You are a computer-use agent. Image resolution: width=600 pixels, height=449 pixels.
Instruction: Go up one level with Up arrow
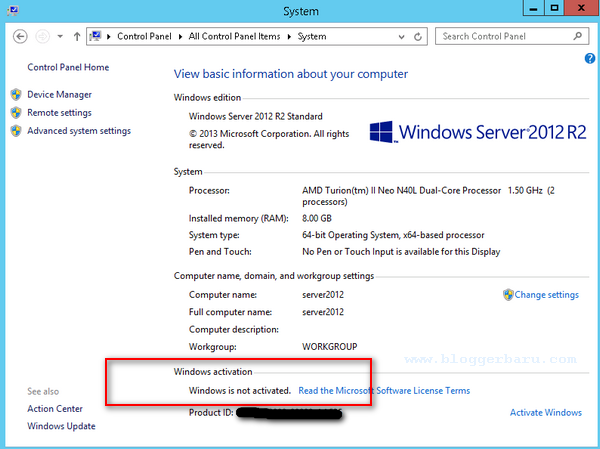coord(77,37)
